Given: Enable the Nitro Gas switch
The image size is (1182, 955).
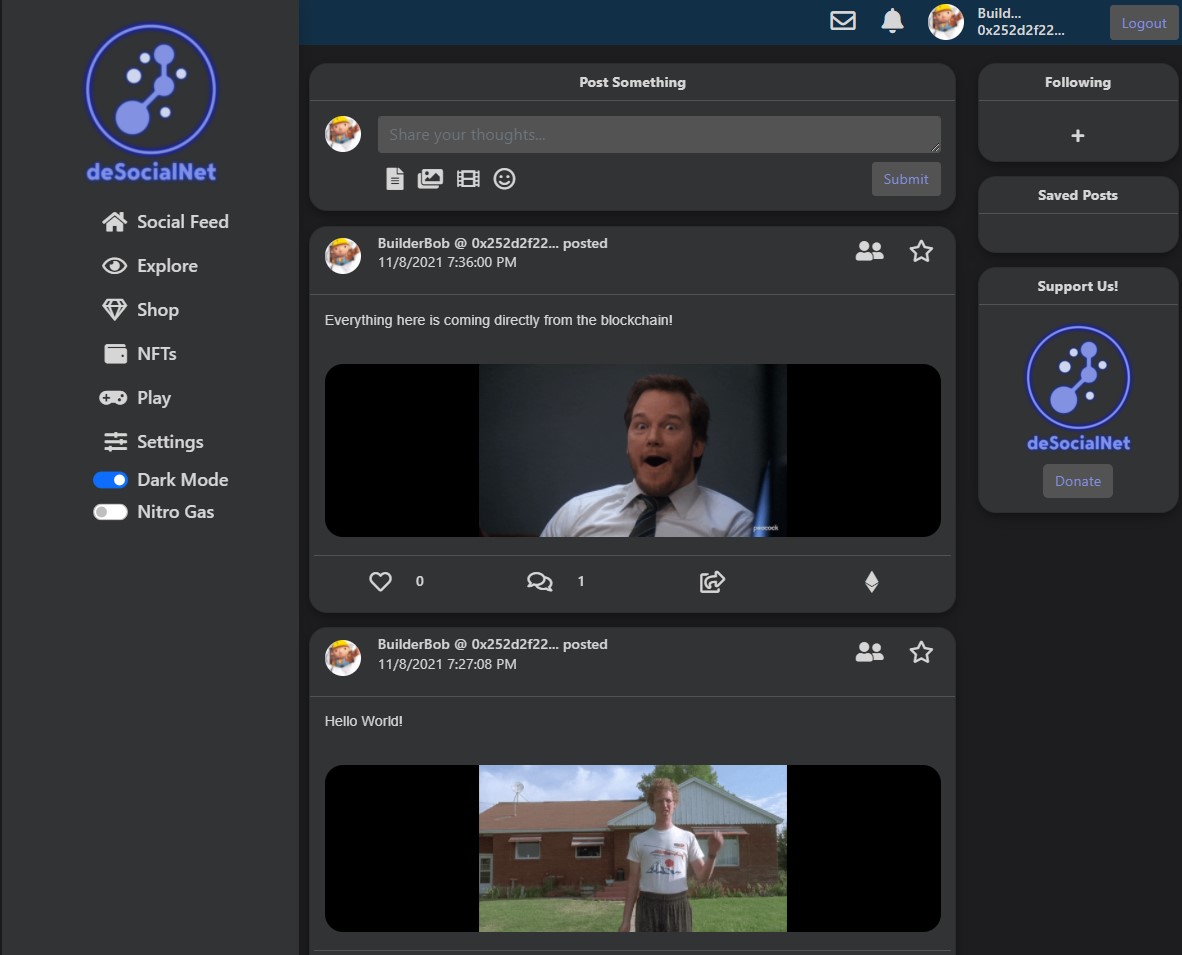Looking at the screenshot, I should [x=110, y=512].
